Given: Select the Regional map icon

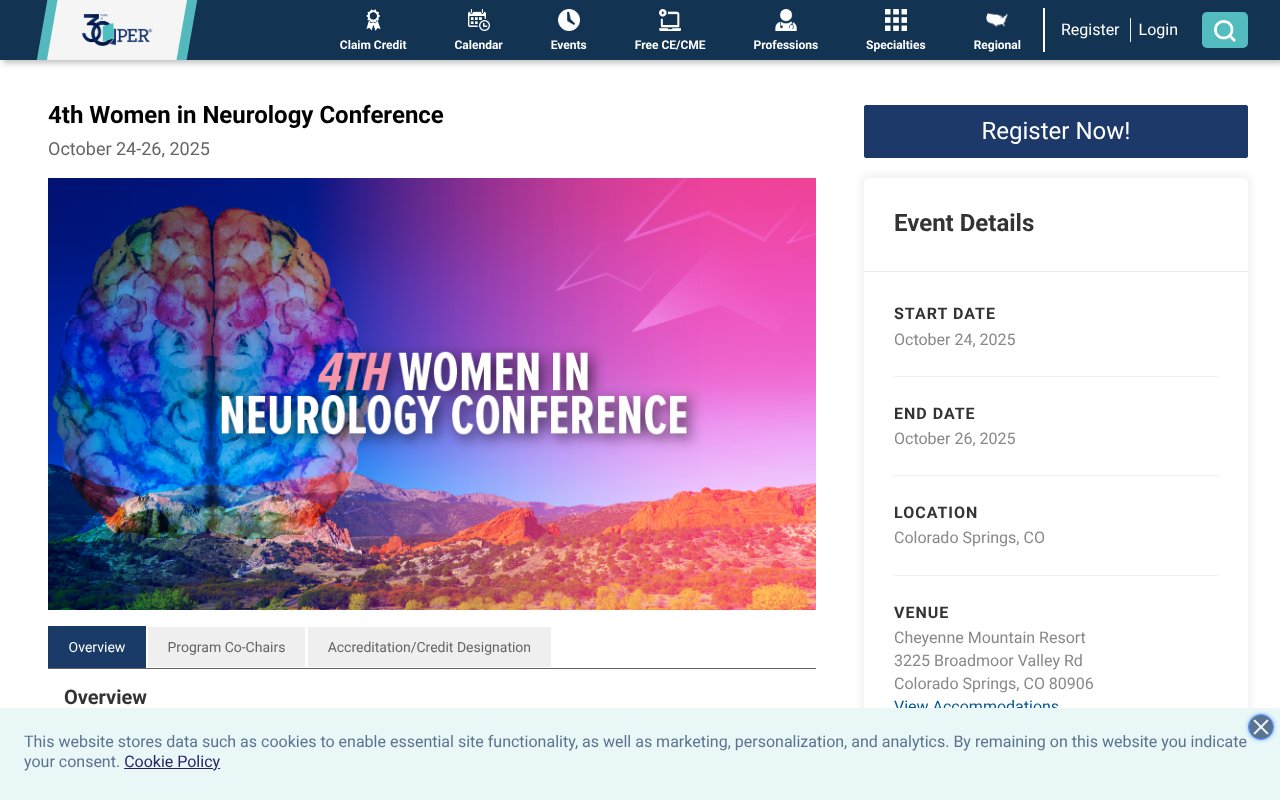Looking at the screenshot, I should click(996, 20).
